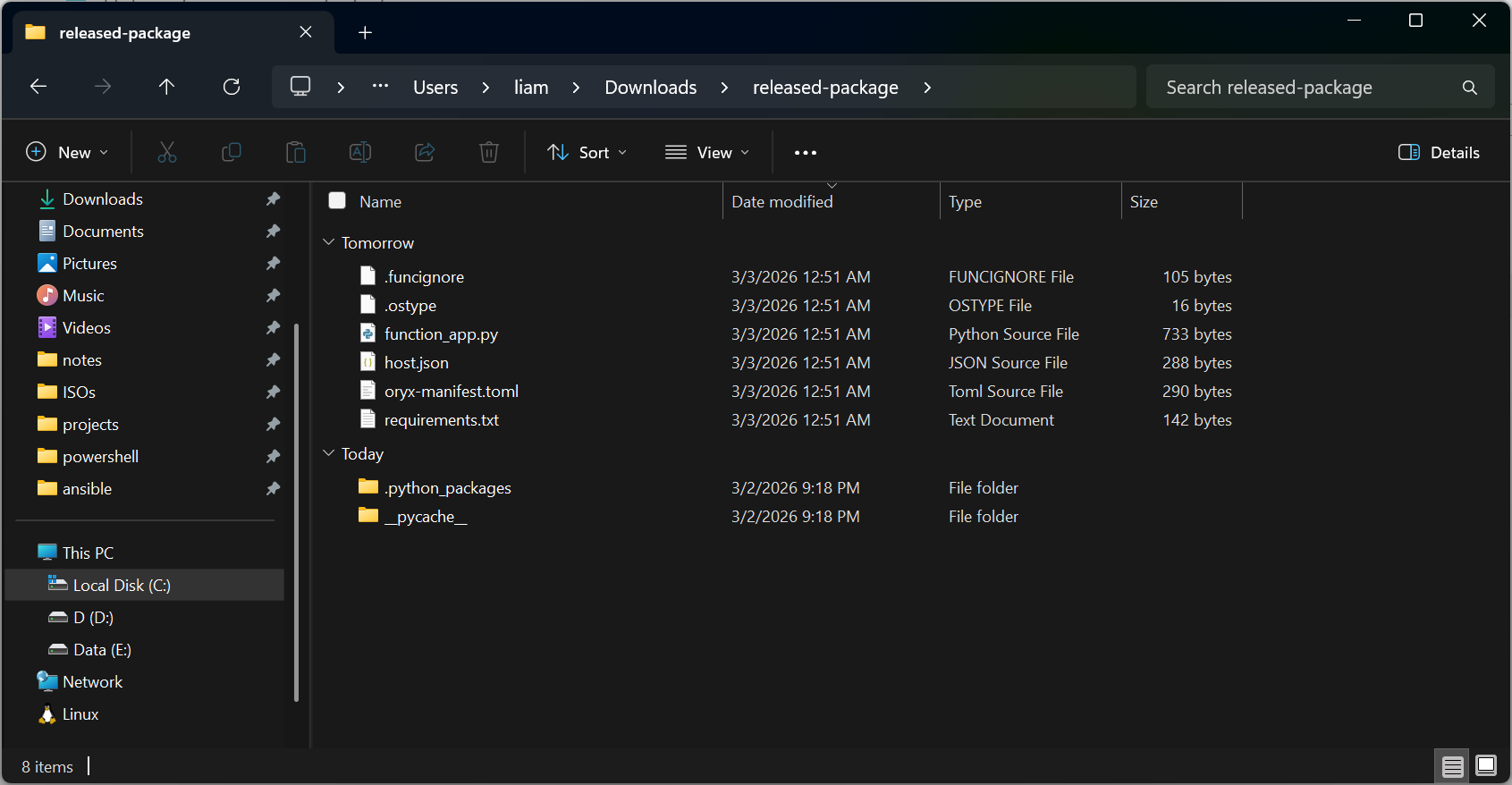Open the See more three-dots menu
The width and height of the screenshot is (1512, 785).
(x=806, y=153)
